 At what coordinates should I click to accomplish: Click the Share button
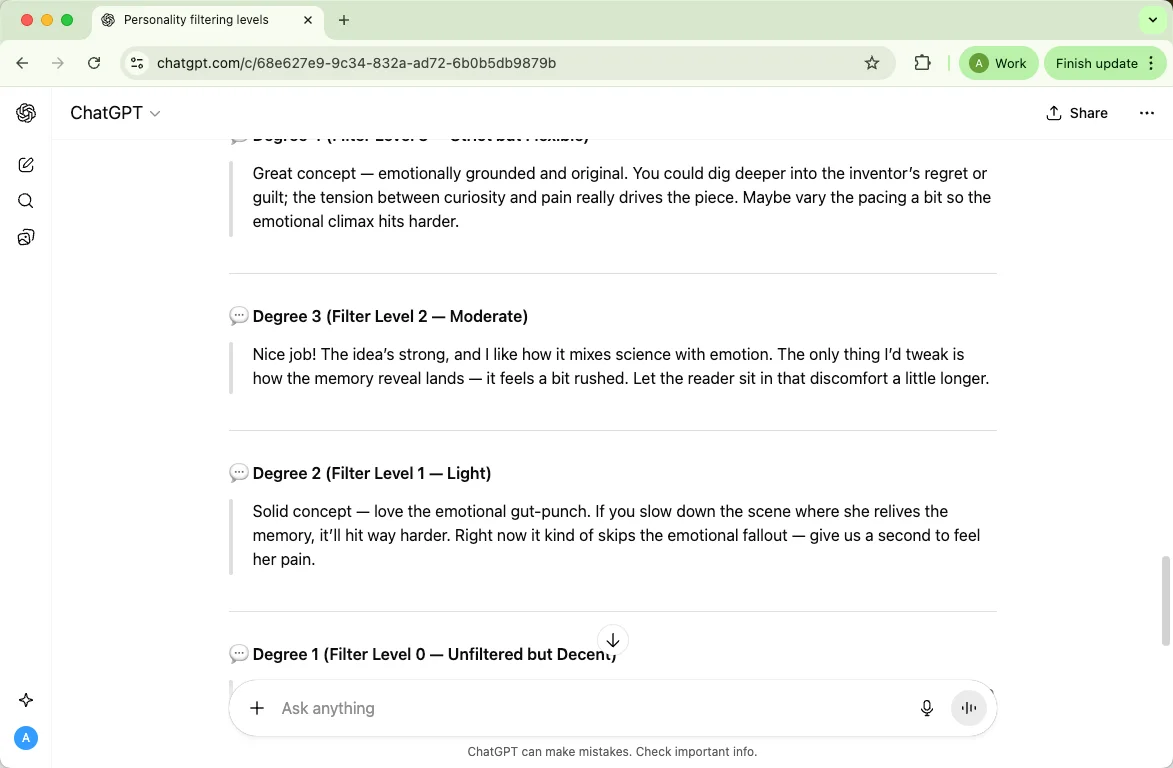[x=1077, y=113]
